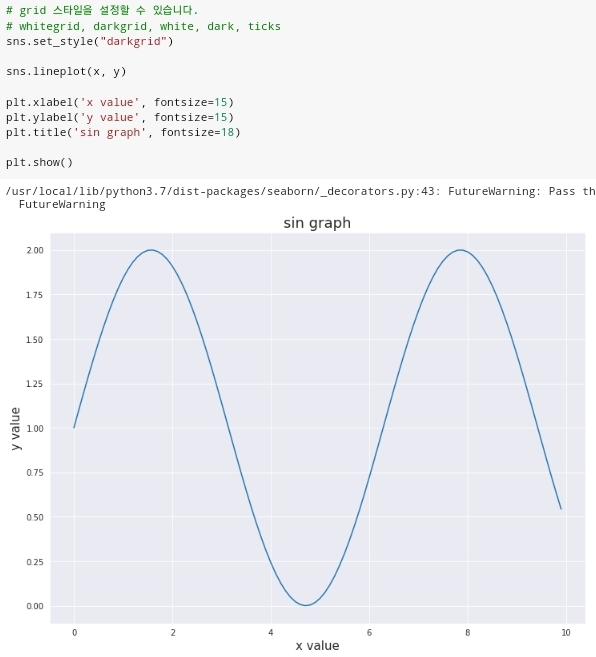Image resolution: width=596 pixels, height=657 pixels.
Task: Click the x-axis tick label 4
Action: 271,633
